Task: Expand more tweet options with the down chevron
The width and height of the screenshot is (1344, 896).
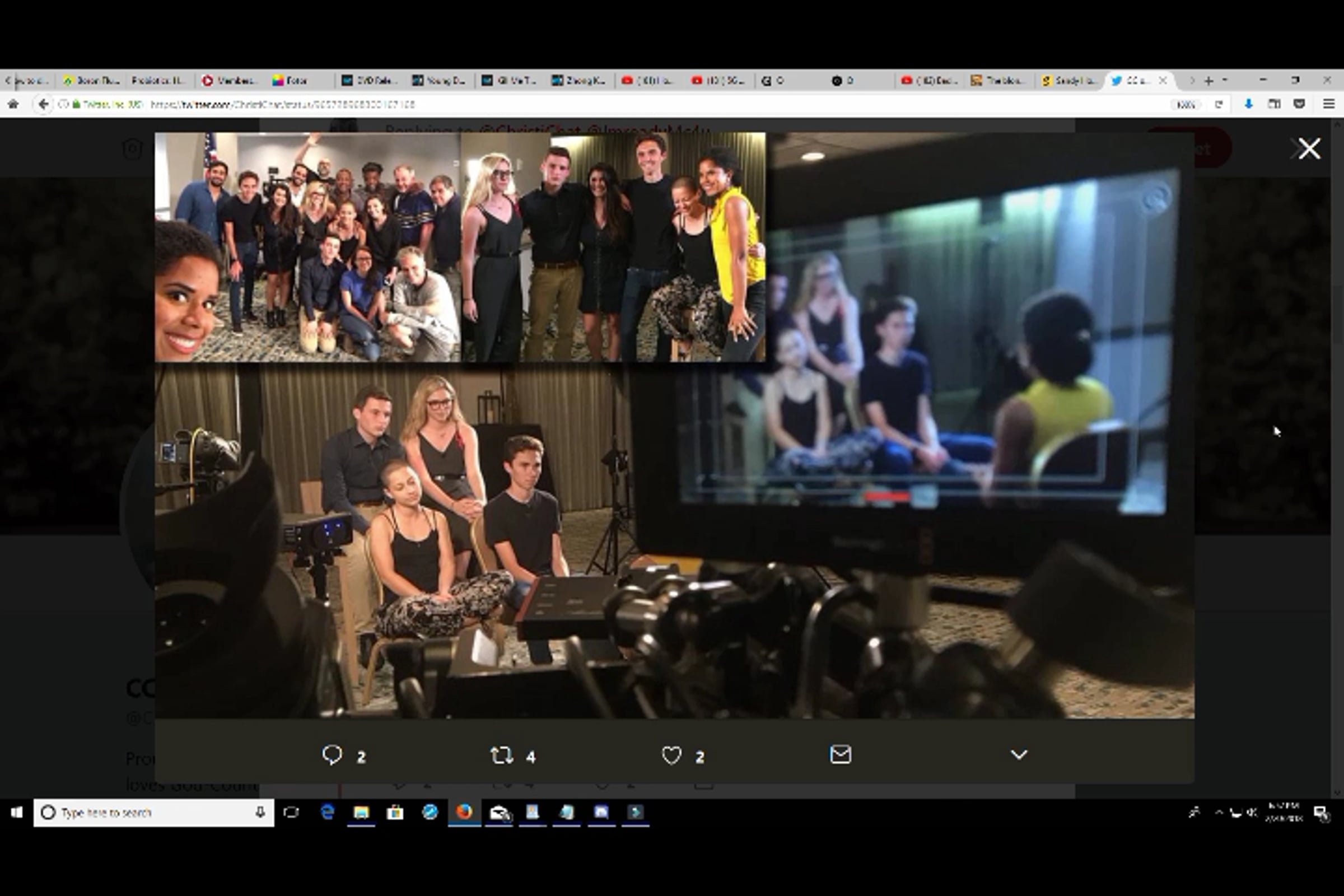Action: 1019,755
